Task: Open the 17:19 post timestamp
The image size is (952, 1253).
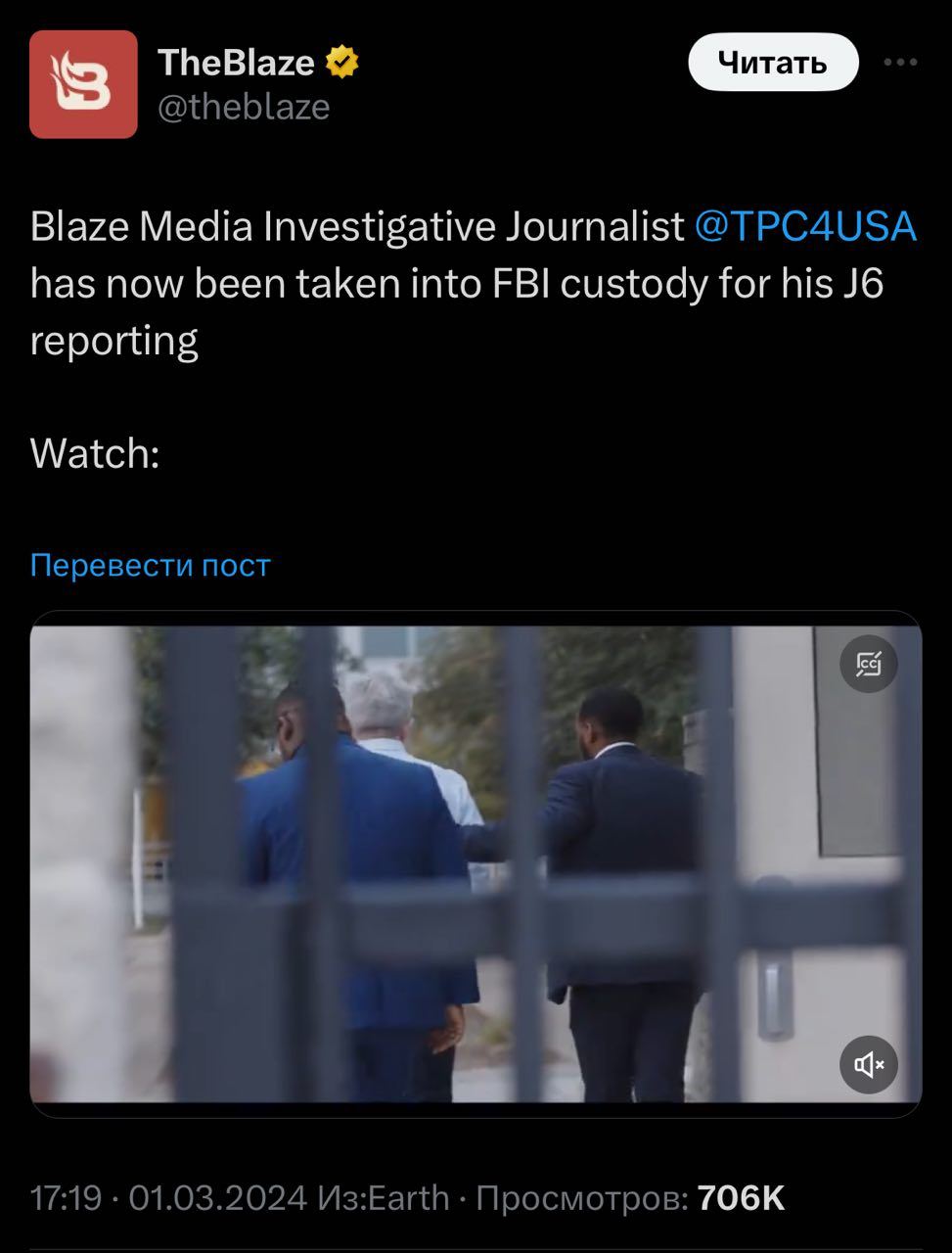Action: coord(66,1197)
